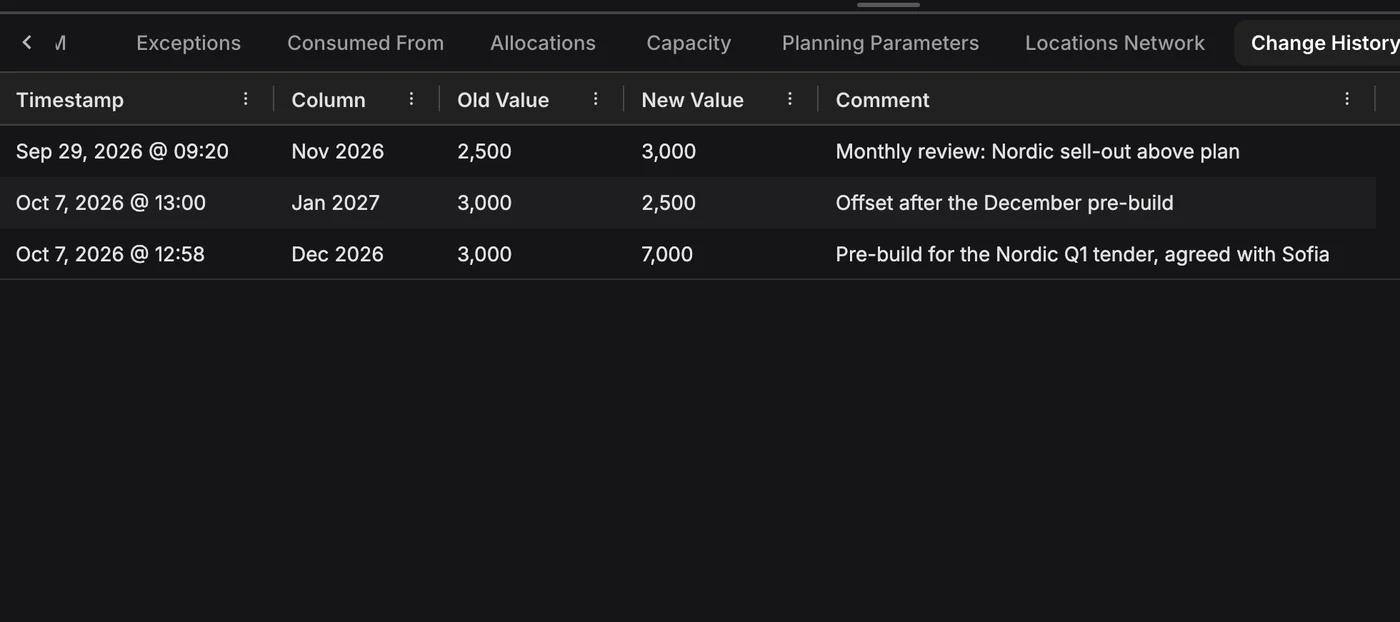Sort by the Column header label
The width and height of the screenshot is (1400, 622).
click(328, 100)
